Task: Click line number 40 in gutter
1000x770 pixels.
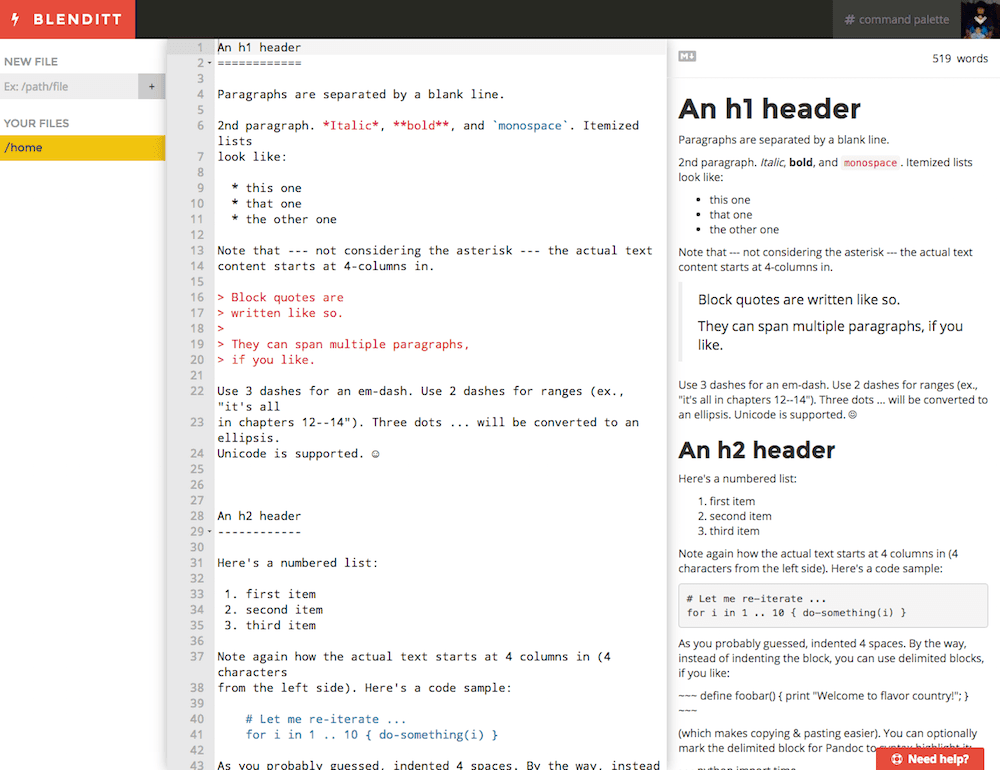Action: (197, 719)
